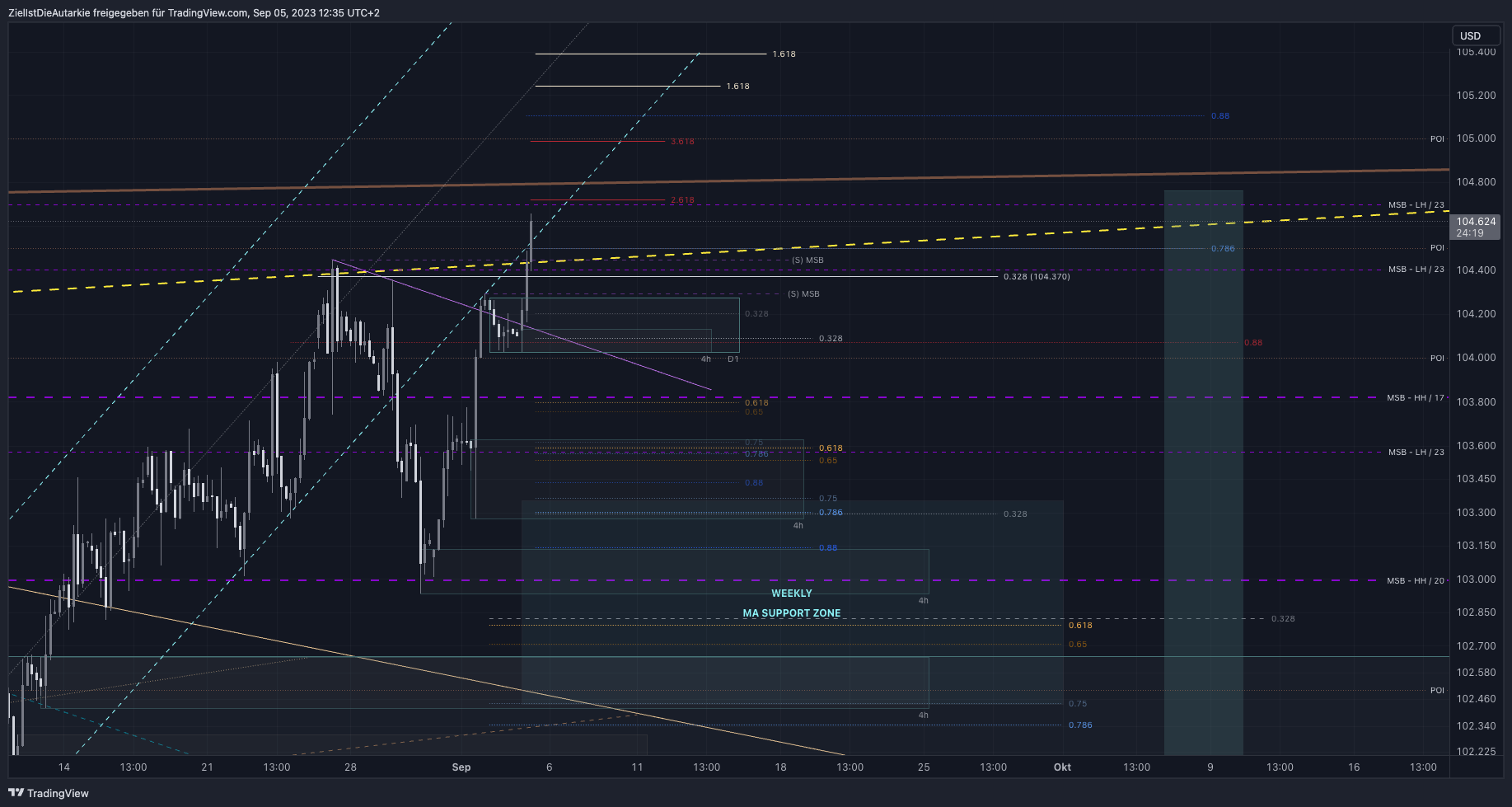
Task: Click the 105.000 price axis label
Action: pos(1476,138)
